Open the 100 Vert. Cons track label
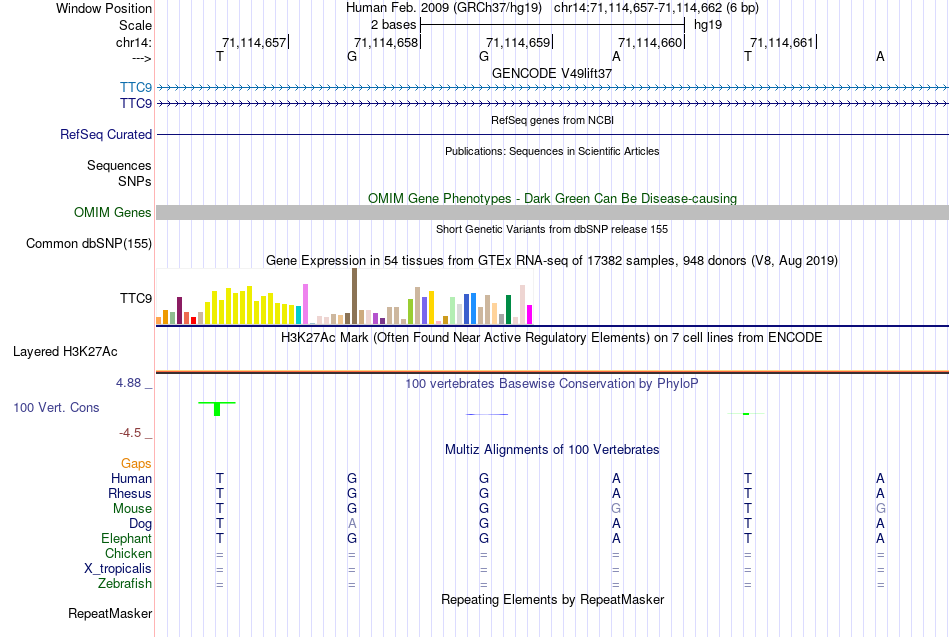Image resolution: width=950 pixels, height=637 pixels. [x=56, y=407]
